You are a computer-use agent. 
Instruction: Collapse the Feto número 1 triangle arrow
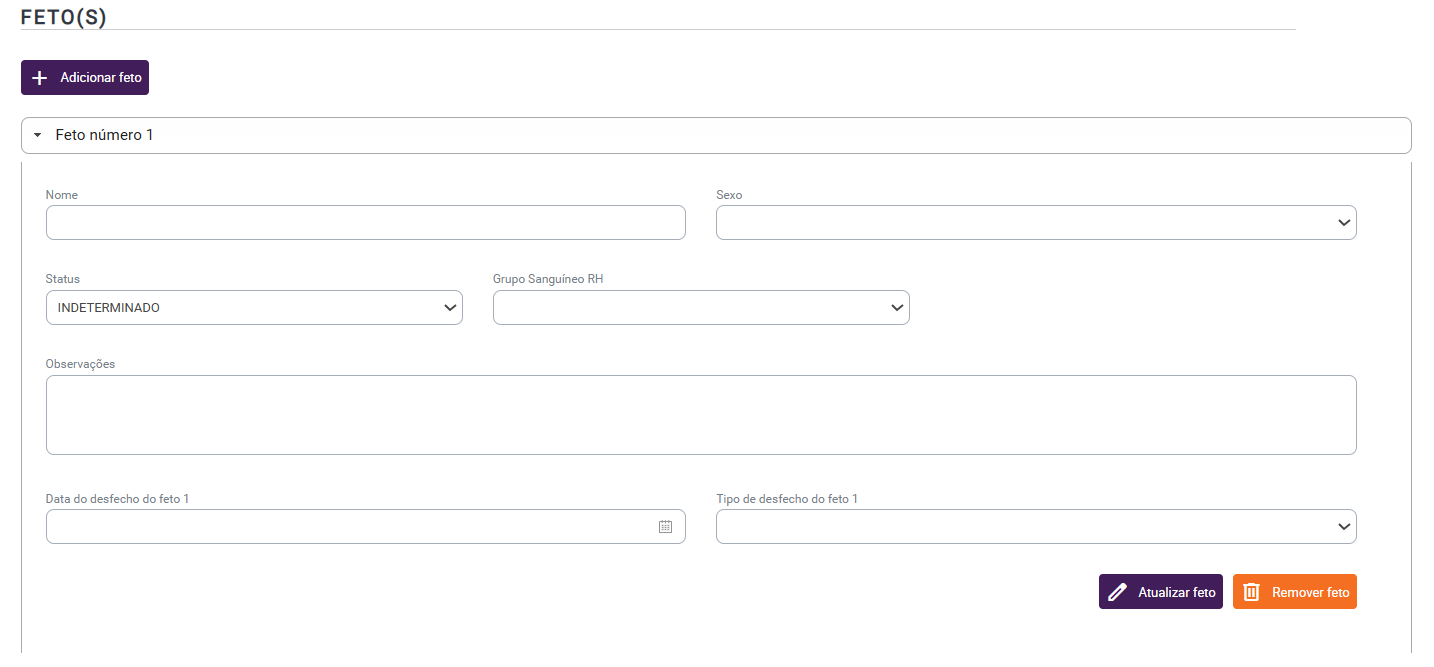[x=37, y=135]
